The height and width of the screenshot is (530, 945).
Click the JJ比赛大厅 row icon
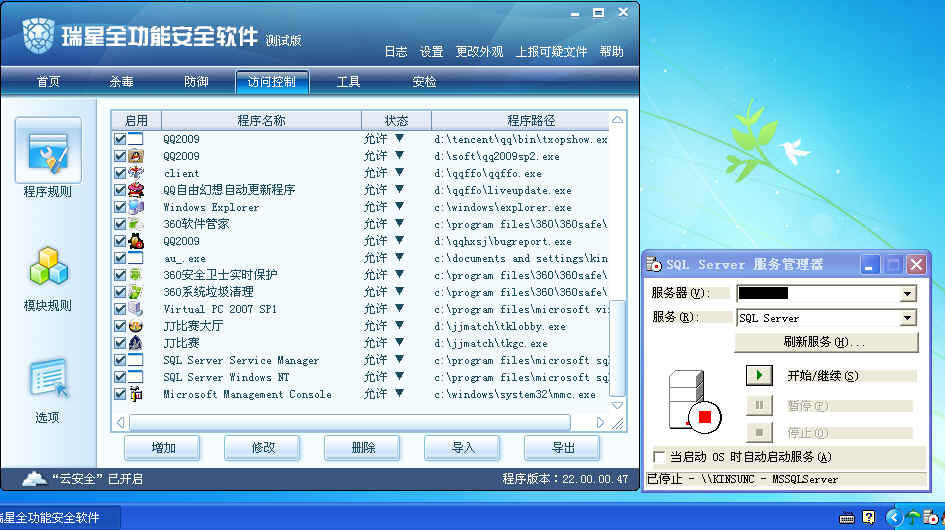[x=136, y=326]
